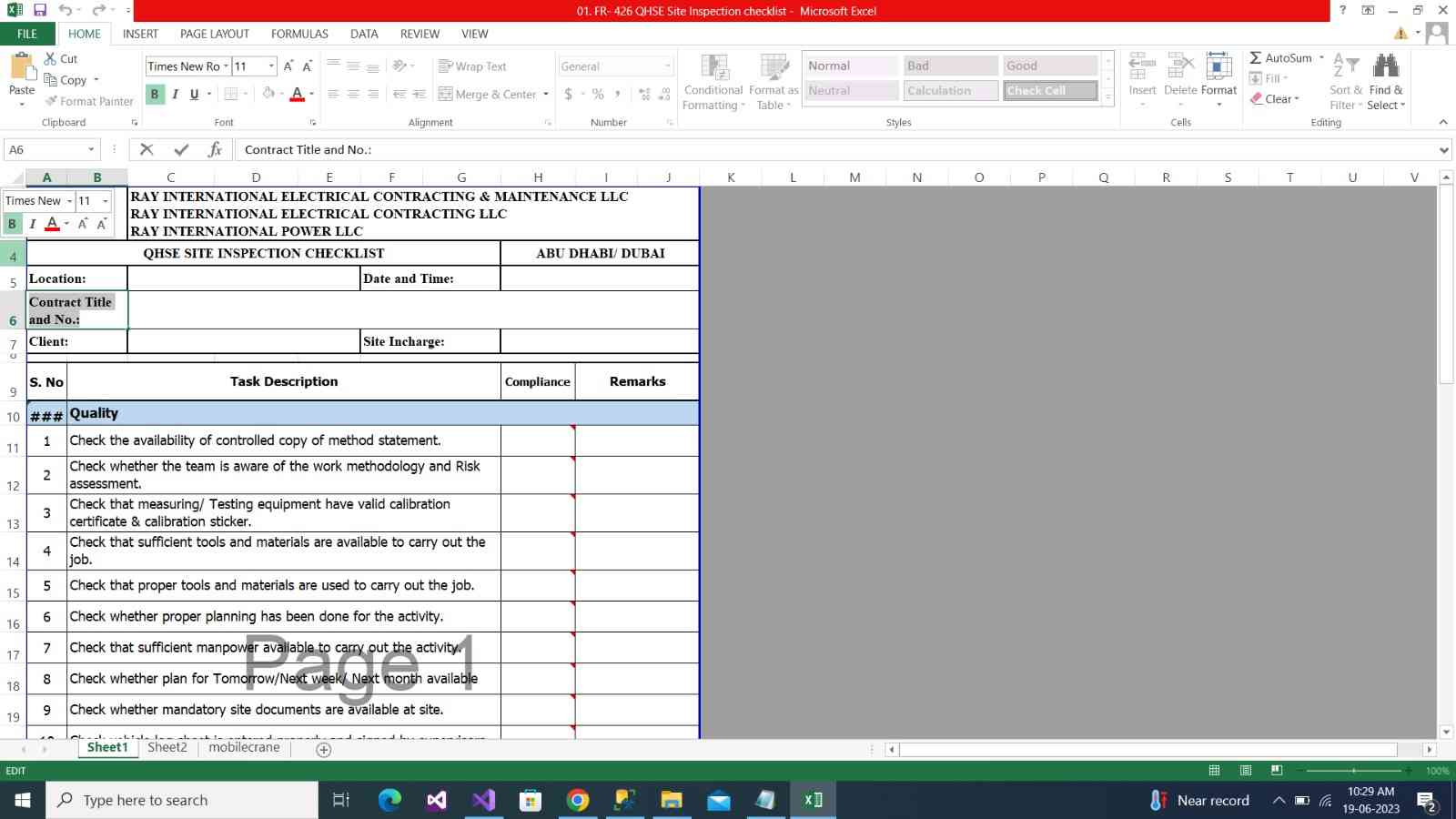Toggle Italic formatting in the ribbon
Viewport: 1456px width, 819px height.
pos(175,94)
